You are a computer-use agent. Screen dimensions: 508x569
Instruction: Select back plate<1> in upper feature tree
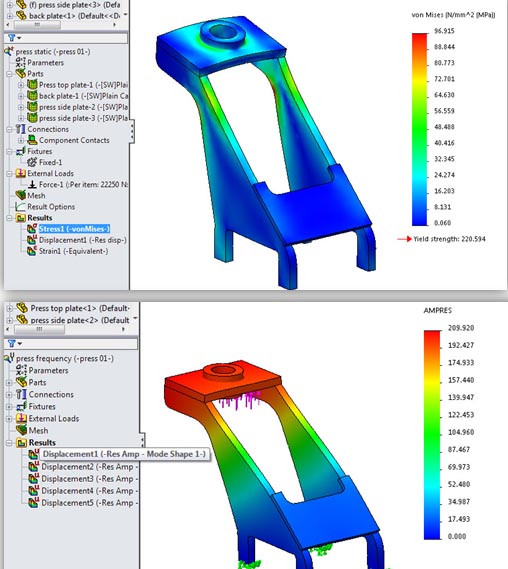point(74,16)
